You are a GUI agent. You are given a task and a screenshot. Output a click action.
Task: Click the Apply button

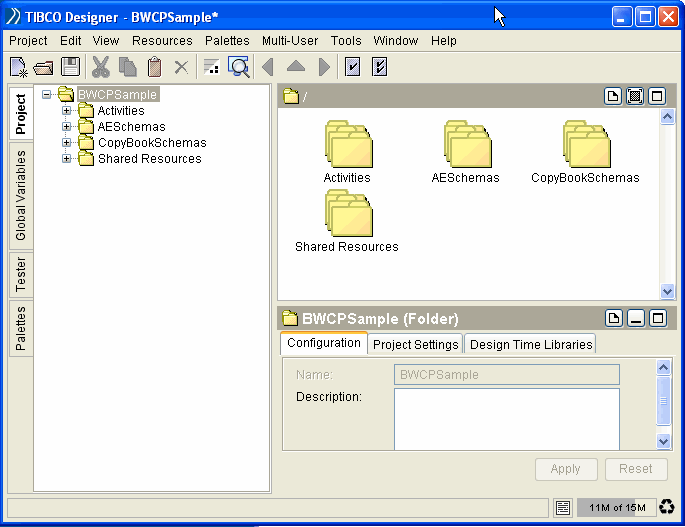pos(566,469)
